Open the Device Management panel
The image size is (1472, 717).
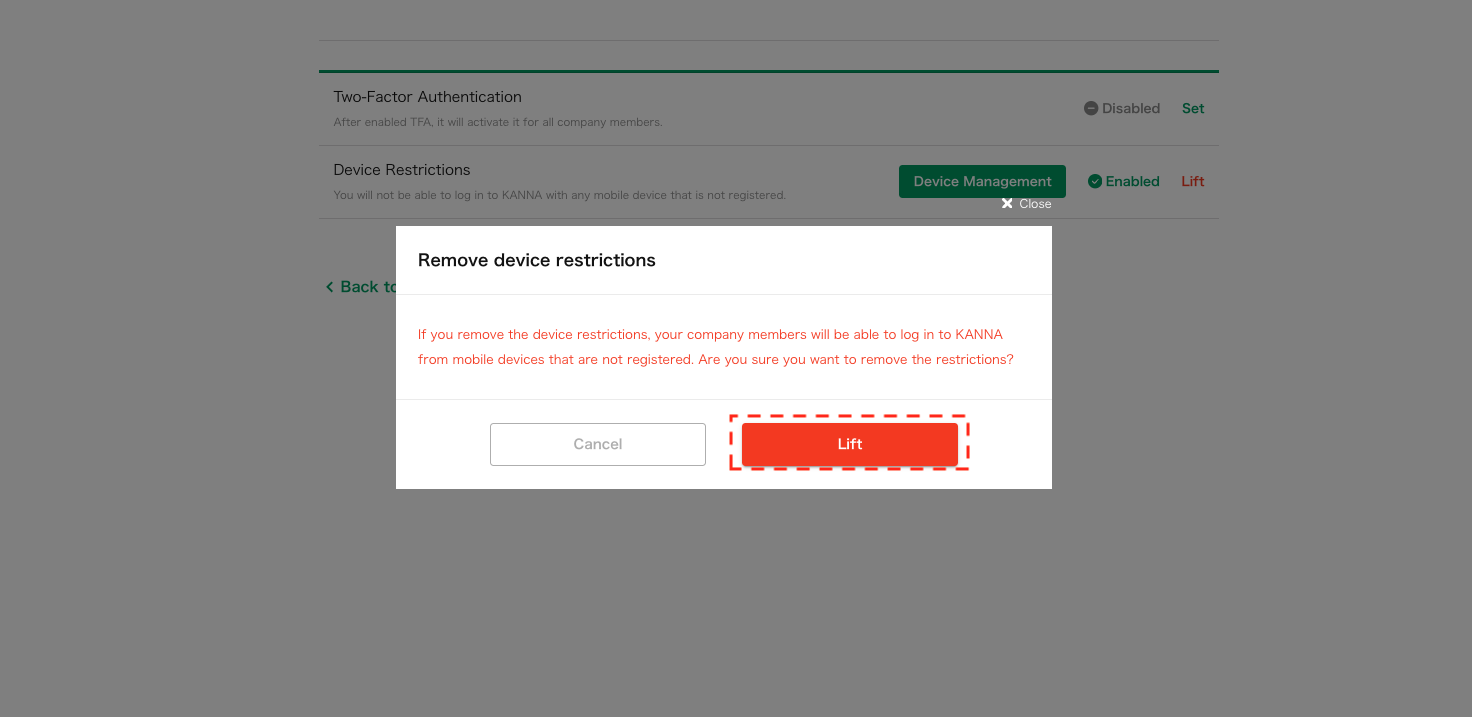point(981,181)
